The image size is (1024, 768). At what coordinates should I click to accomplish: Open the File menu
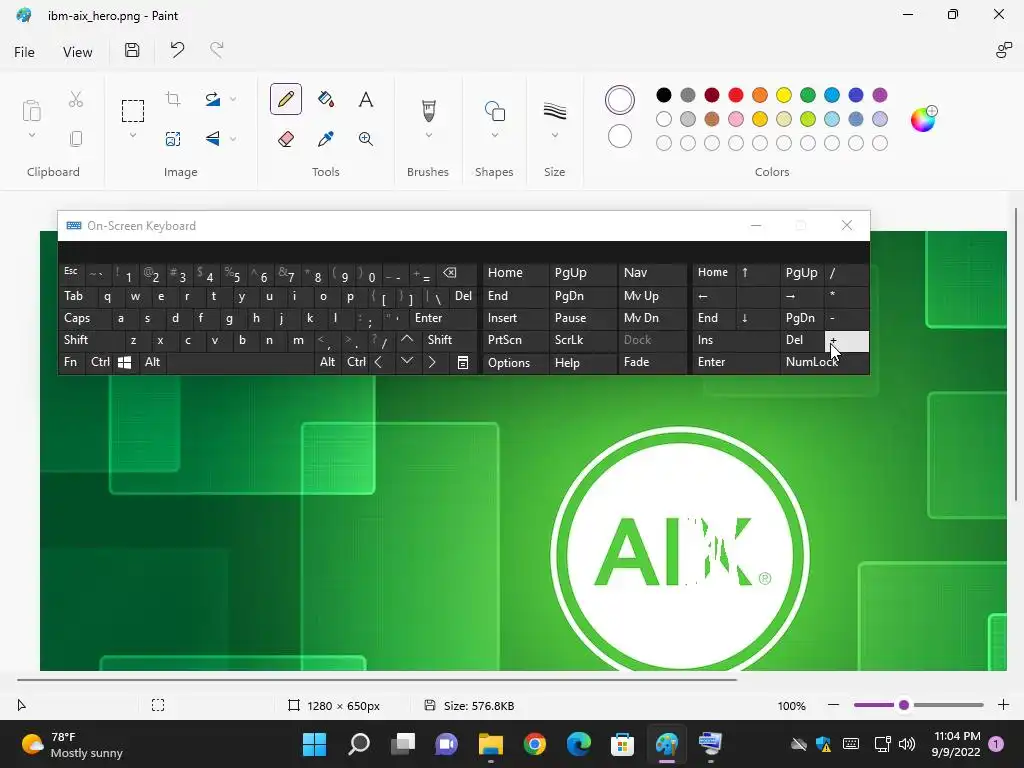(x=24, y=52)
